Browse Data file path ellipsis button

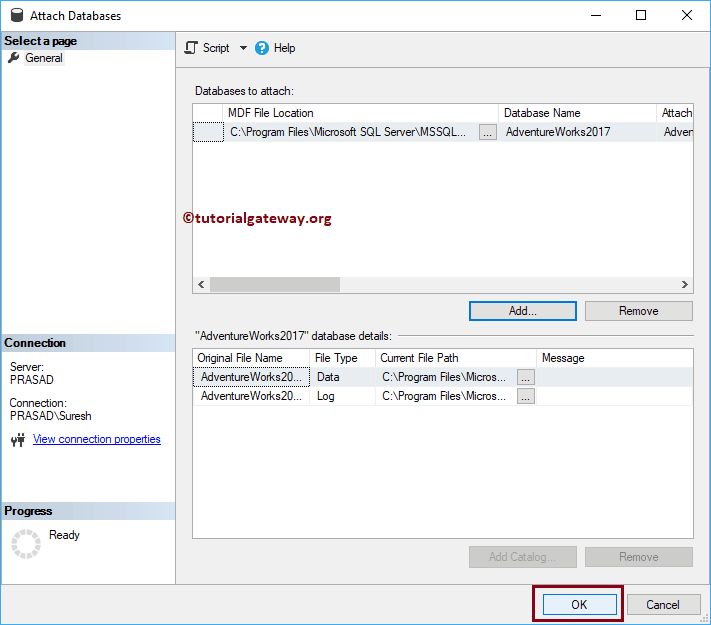pos(526,377)
